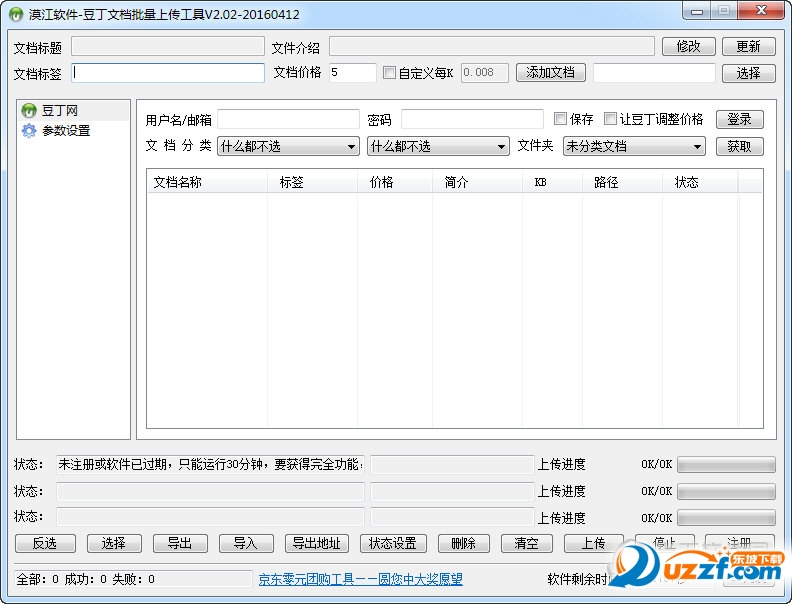Screen dimensions: 792x604
Task: Check 让豆丁调整价格 option
Action: pos(610,119)
